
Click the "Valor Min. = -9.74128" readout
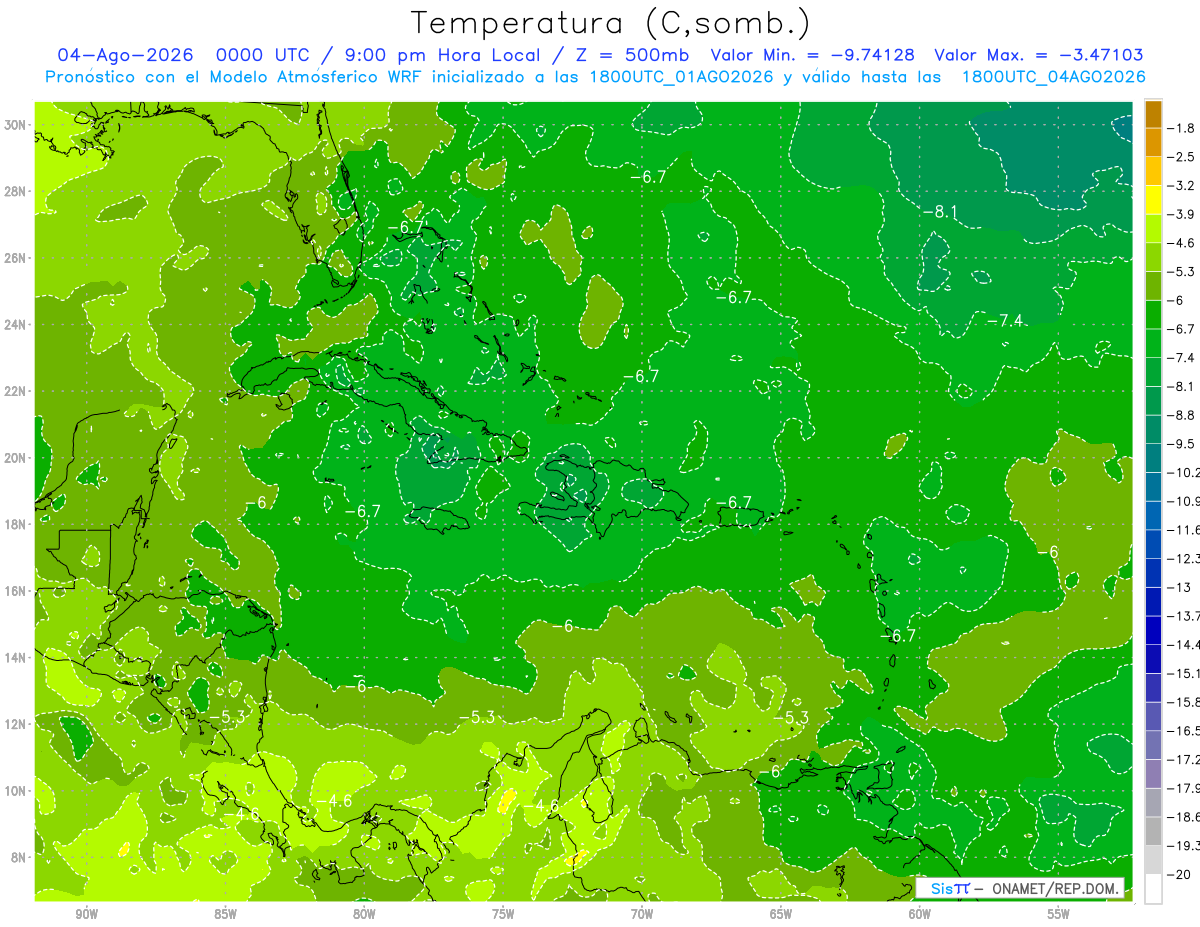(813, 56)
